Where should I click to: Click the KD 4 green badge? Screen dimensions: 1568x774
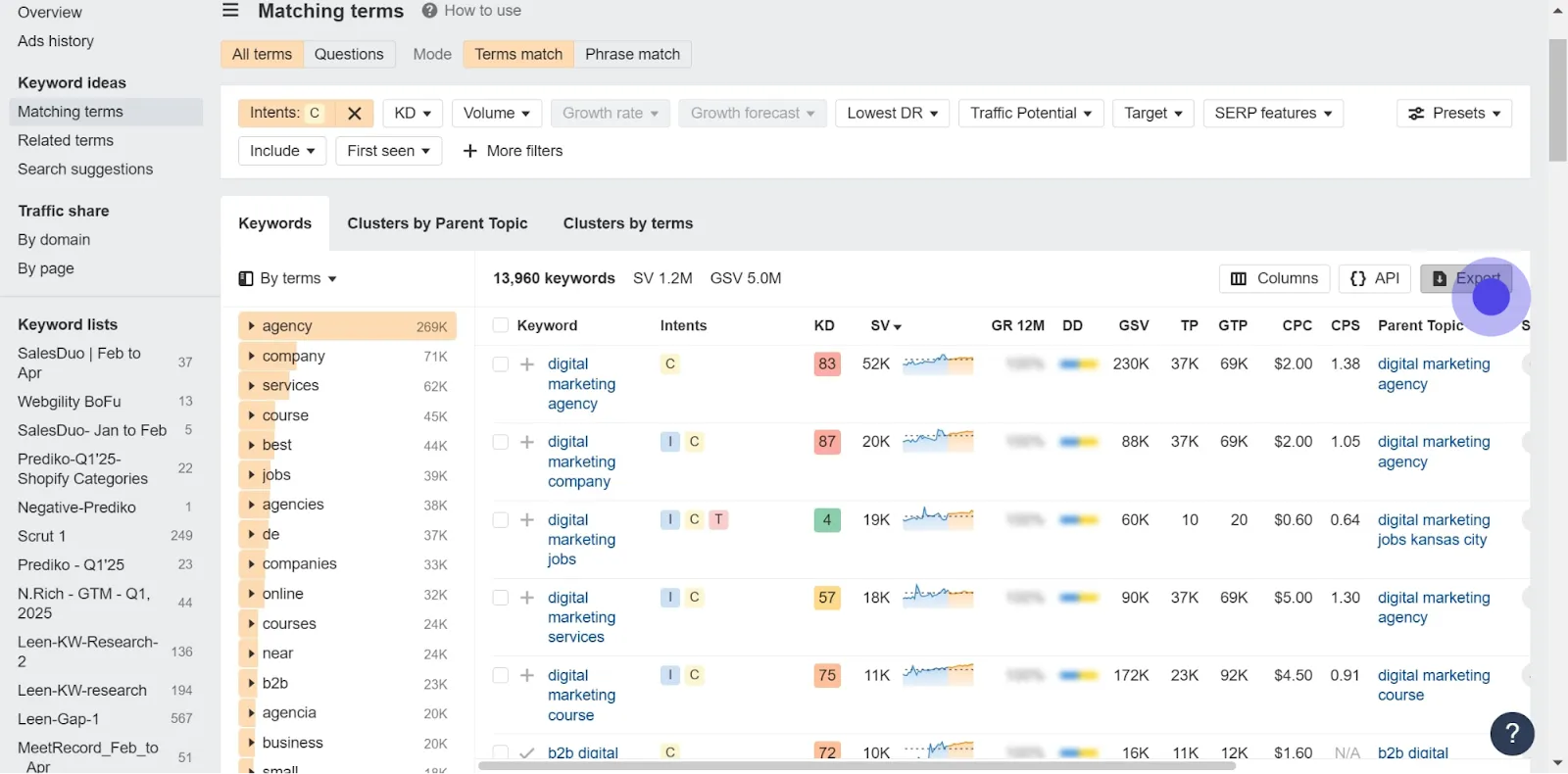point(827,520)
